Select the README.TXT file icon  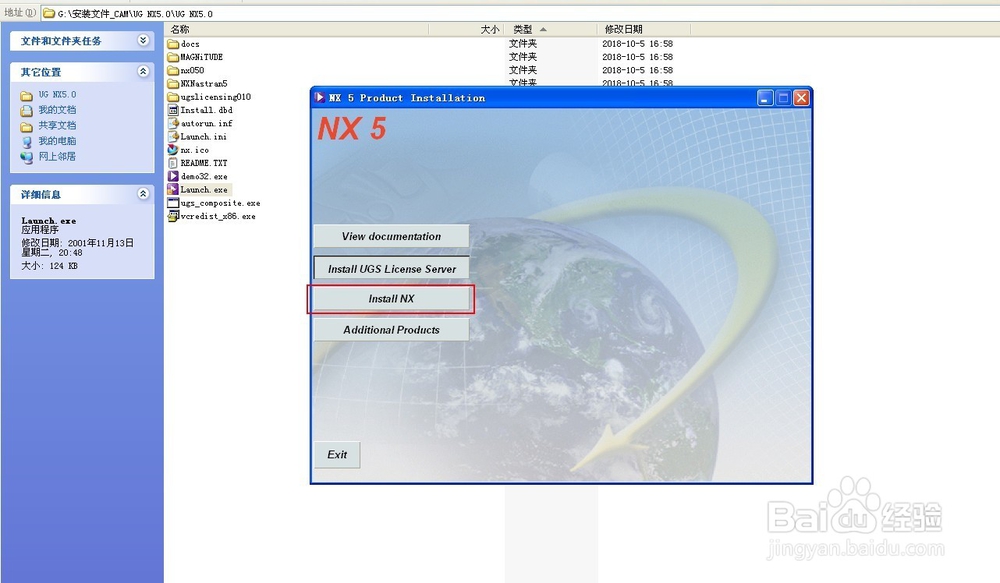tap(173, 163)
